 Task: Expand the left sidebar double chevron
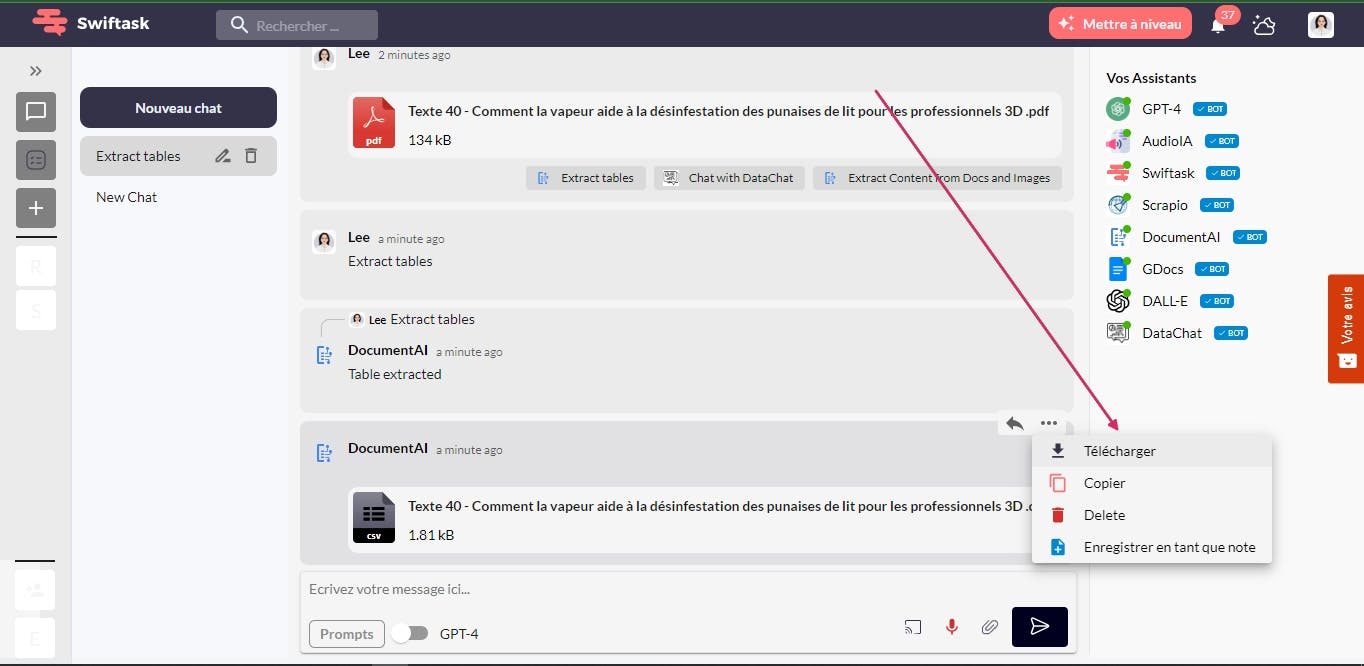tap(36, 71)
